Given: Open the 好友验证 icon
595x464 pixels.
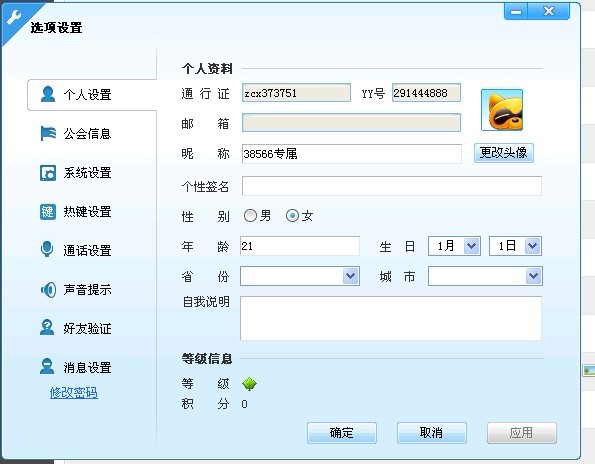Looking at the screenshot, I should click(47, 327).
